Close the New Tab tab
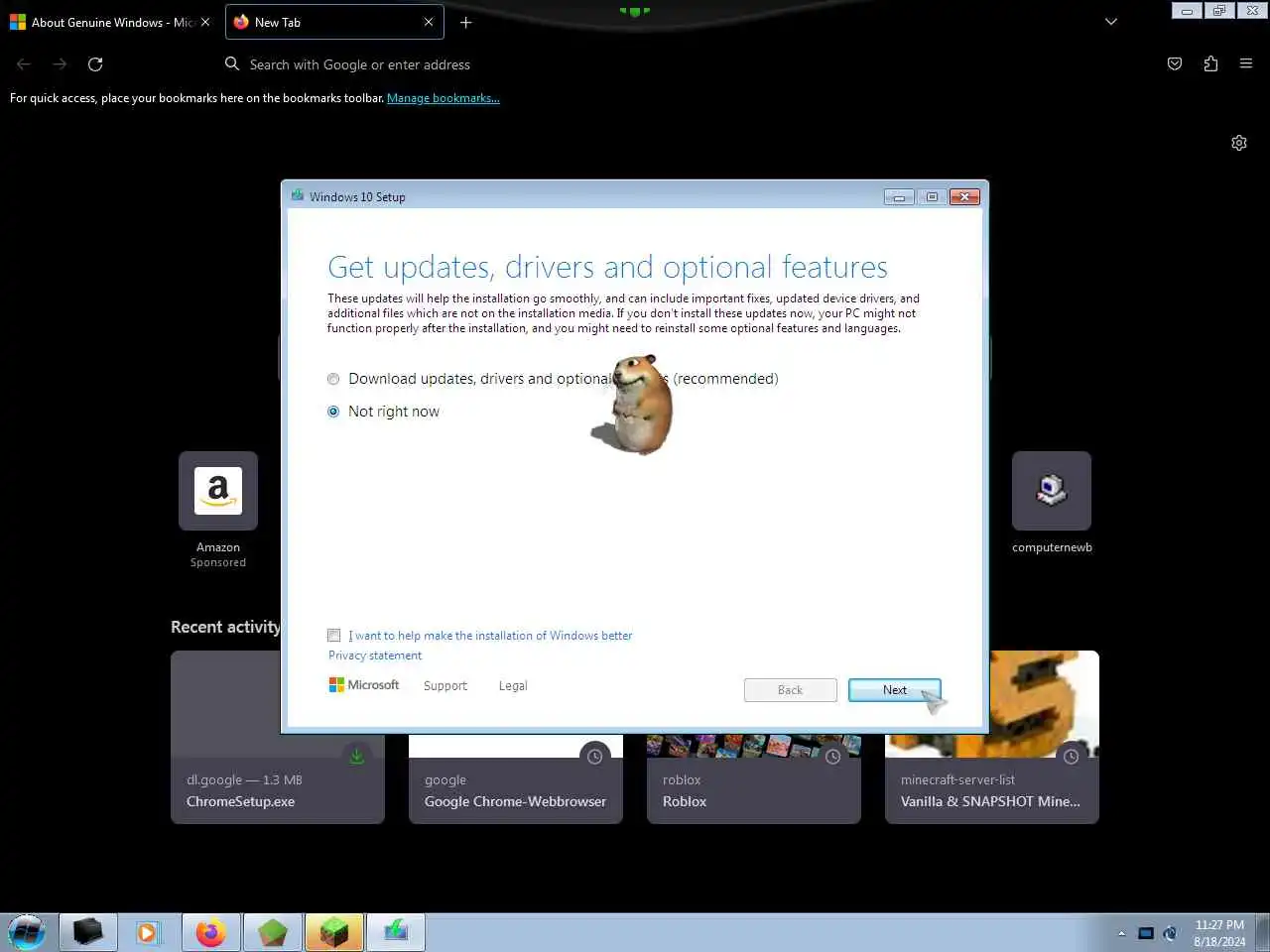The height and width of the screenshot is (952, 1270). (429, 22)
